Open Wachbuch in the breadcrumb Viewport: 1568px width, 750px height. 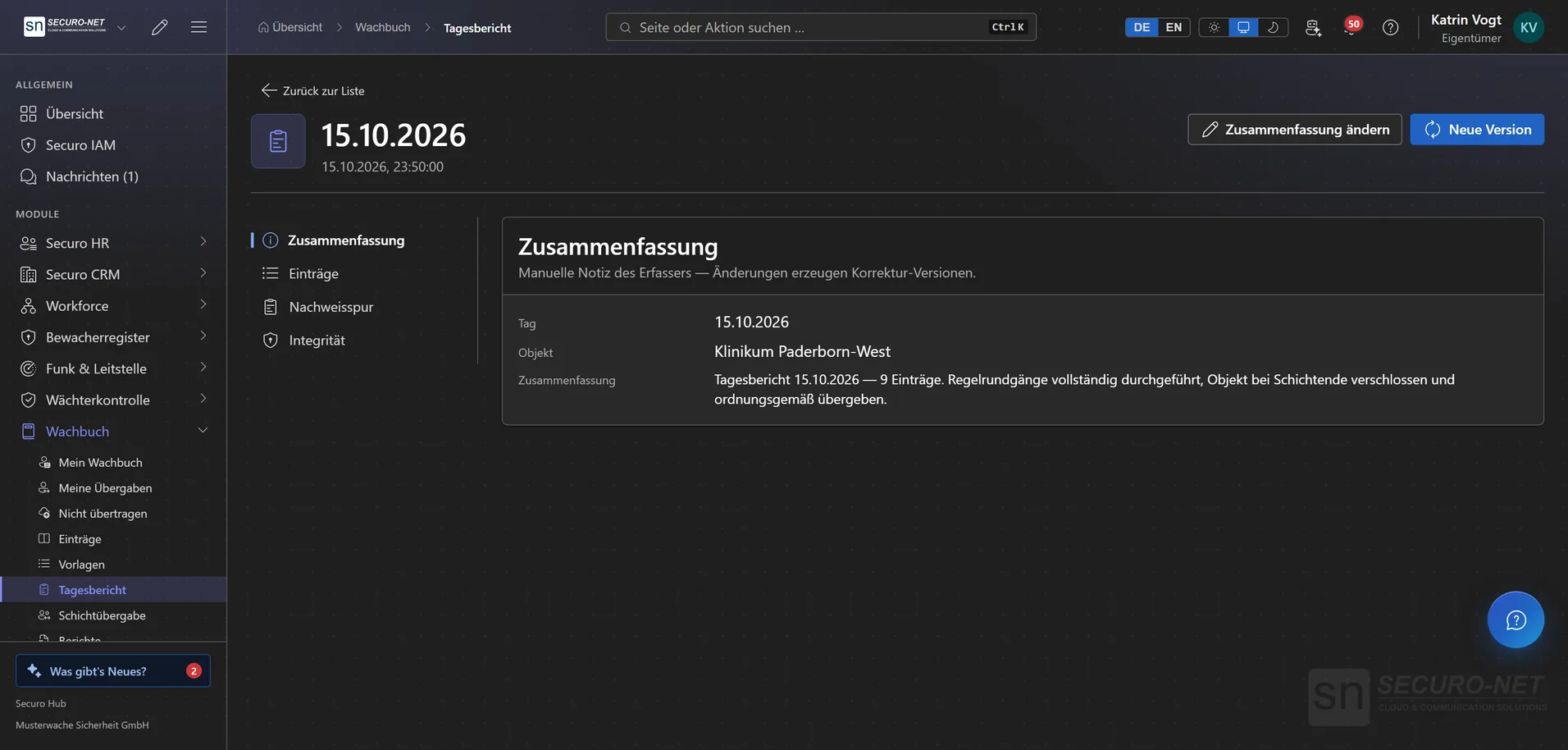pyautogui.click(x=383, y=27)
